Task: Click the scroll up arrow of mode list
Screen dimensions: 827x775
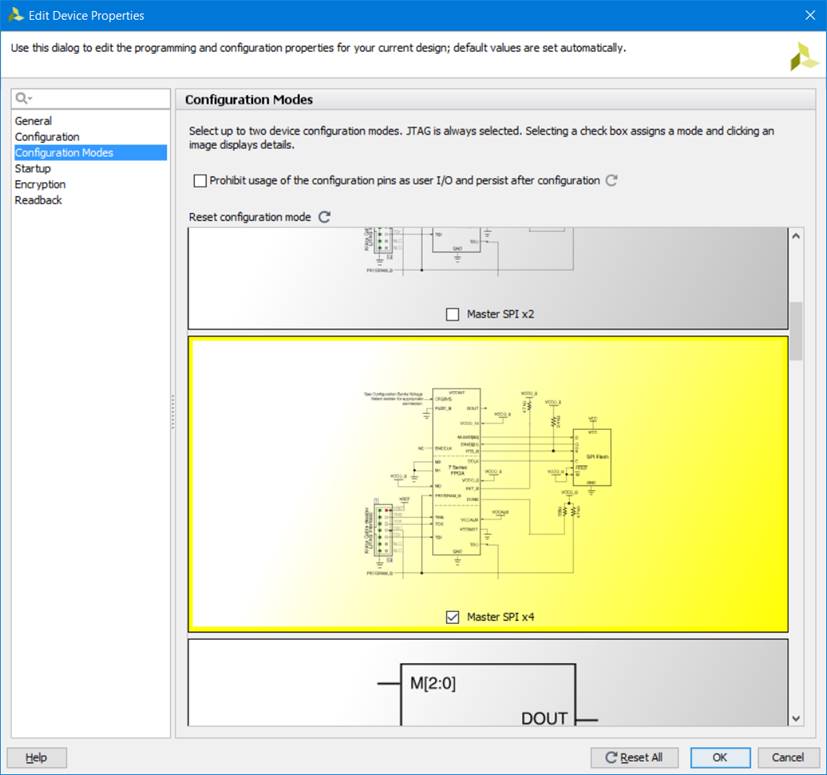Action: coord(796,237)
